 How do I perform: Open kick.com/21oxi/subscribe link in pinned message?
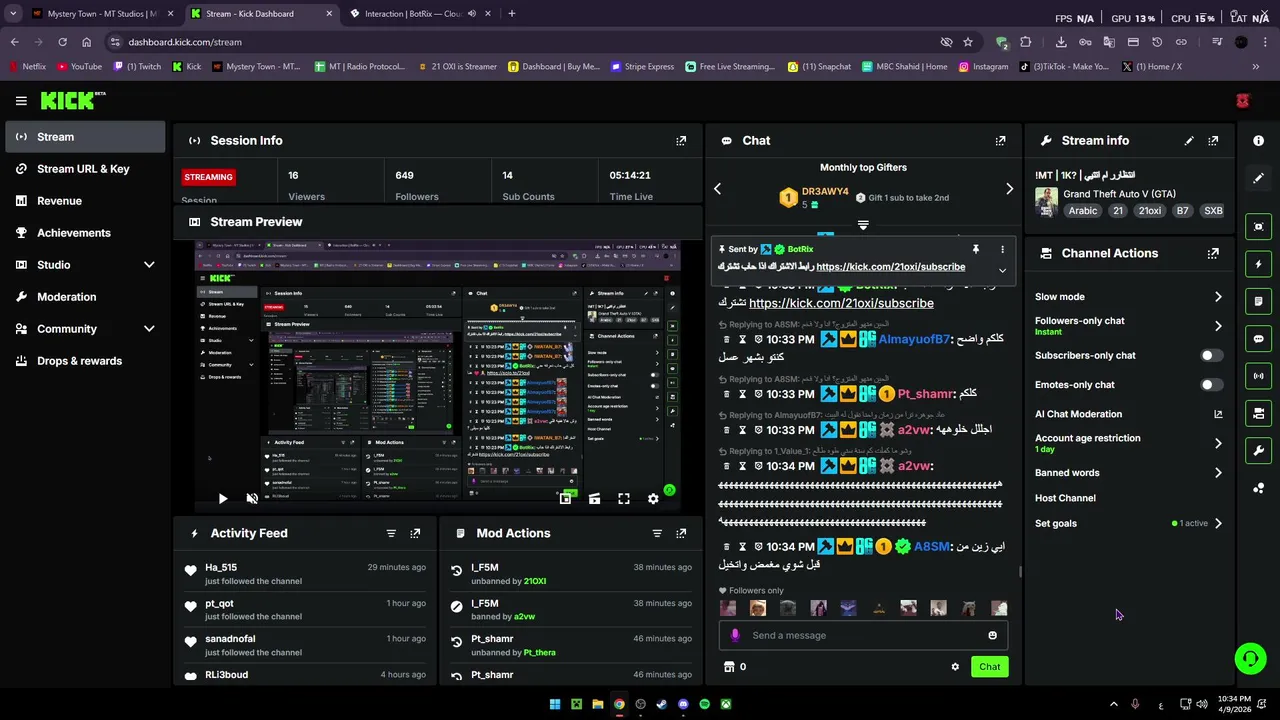tap(890, 267)
